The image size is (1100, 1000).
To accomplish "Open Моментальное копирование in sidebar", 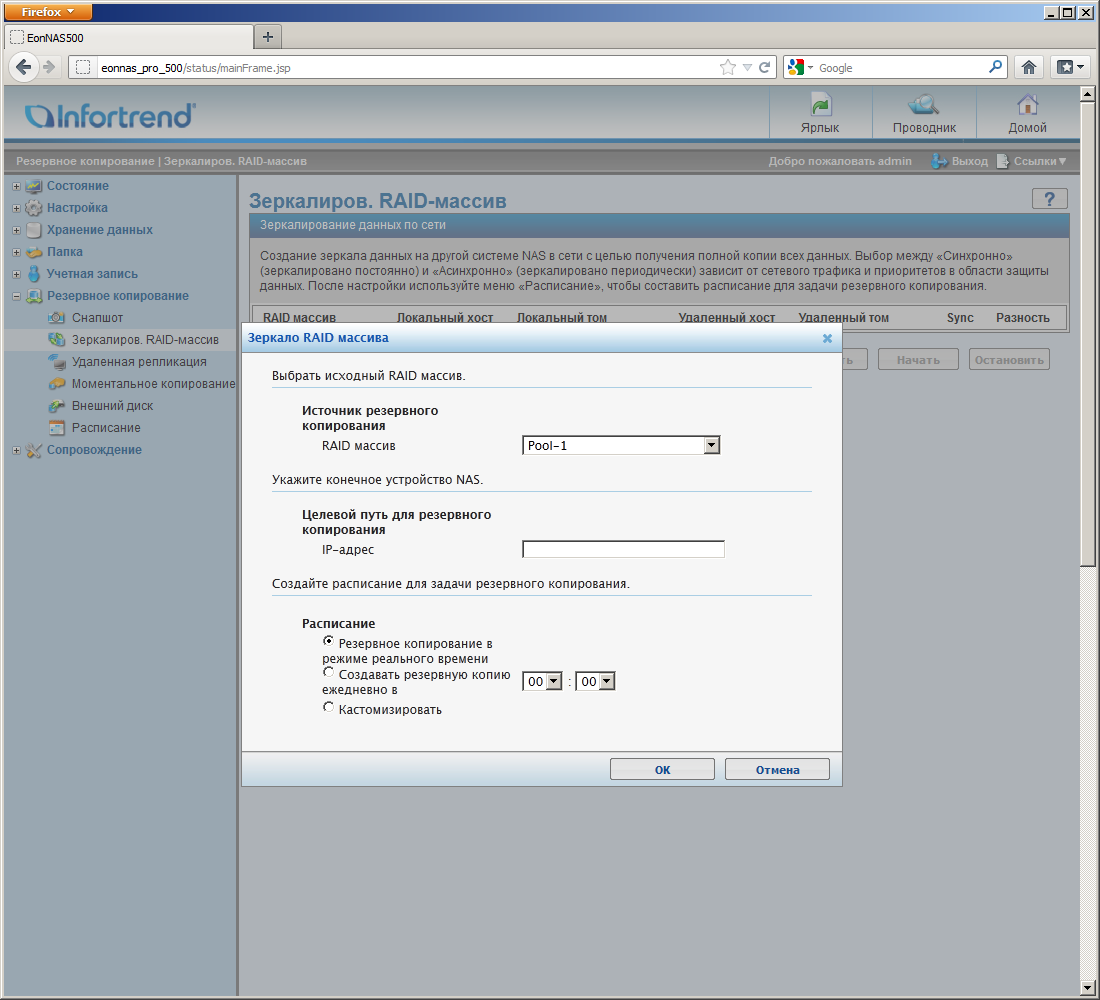I will point(153,384).
